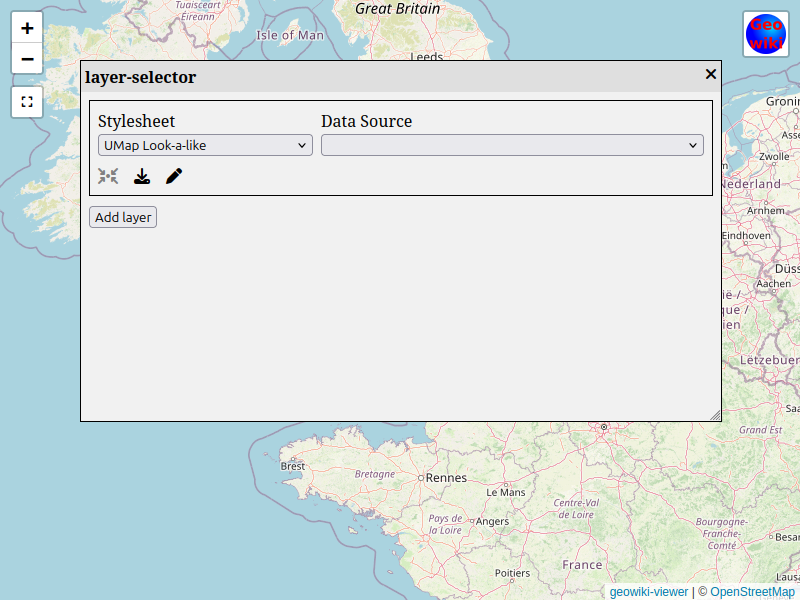
Task: Click the Geowiki globe logo
Action: pyautogui.click(x=766, y=34)
